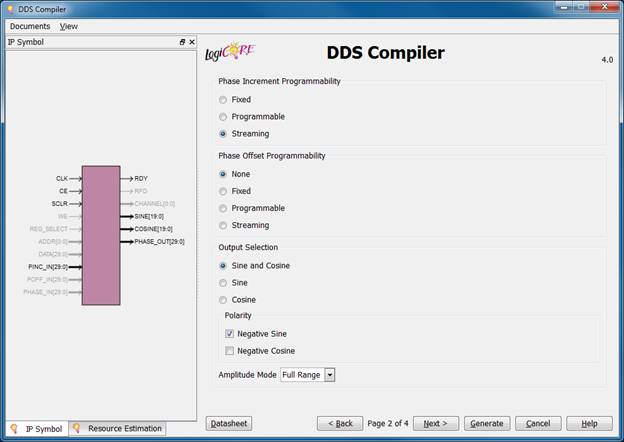Cancel the DDS Compiler wizard
Viewport: 624px width, 442px height.
(x=538, y=424)
